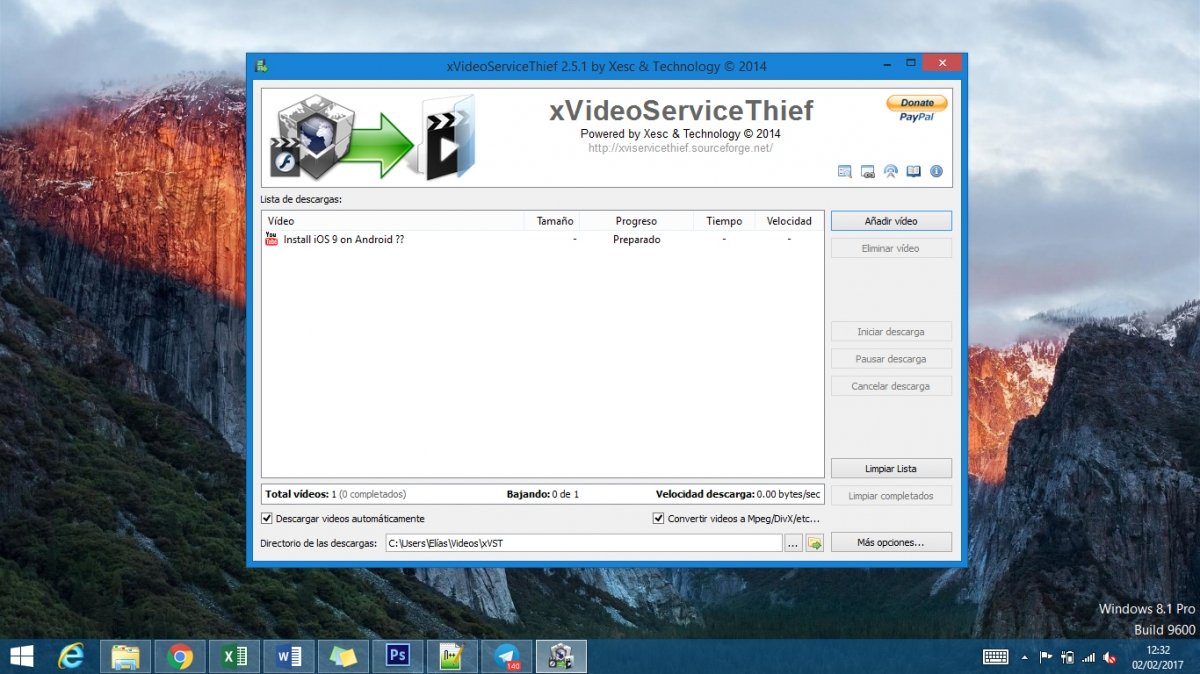Close the xVideoServiceThief window
Viewport: 1200px width, 674px height.
point(942,63)
